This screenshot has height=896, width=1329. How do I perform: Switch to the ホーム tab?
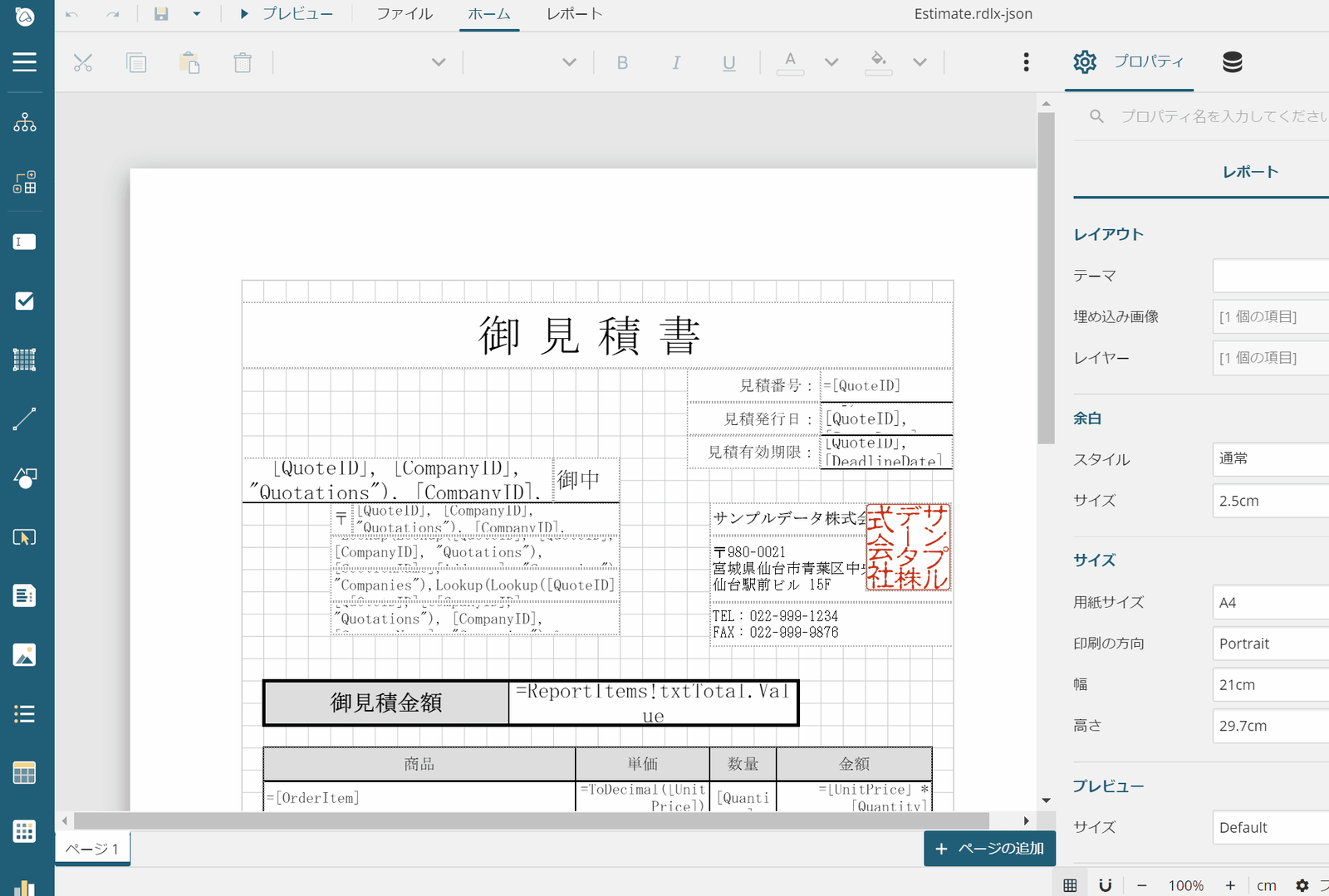coord(489,14)
